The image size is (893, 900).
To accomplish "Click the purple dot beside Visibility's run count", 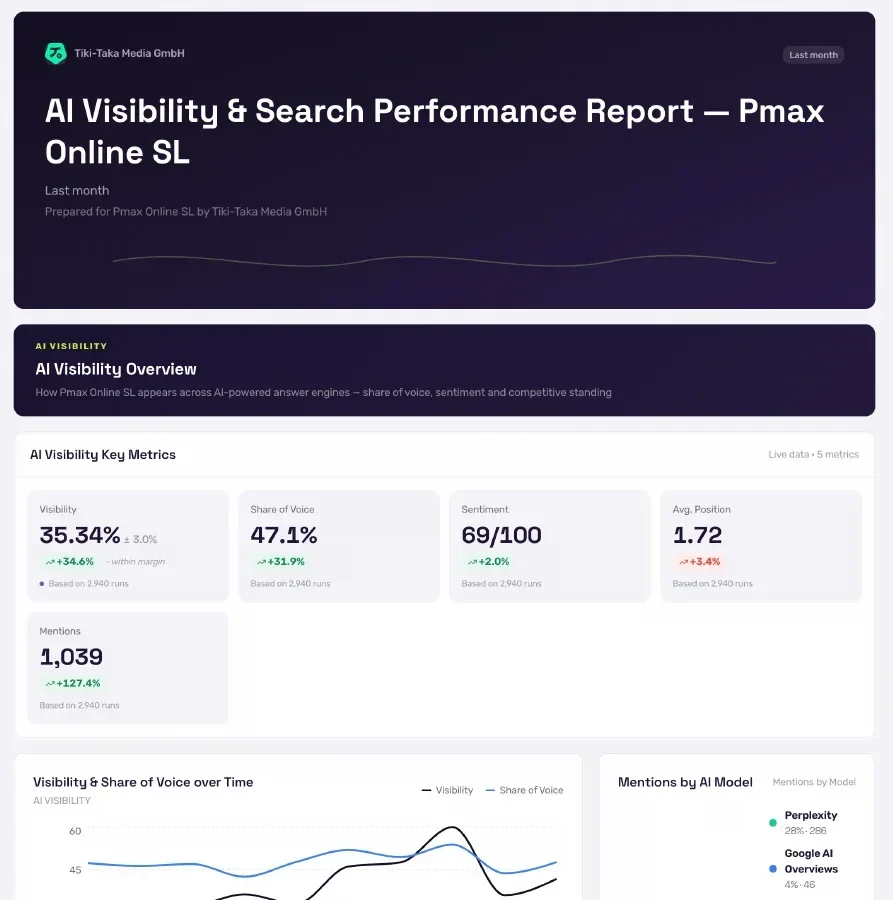I will (x=42, y=584).
